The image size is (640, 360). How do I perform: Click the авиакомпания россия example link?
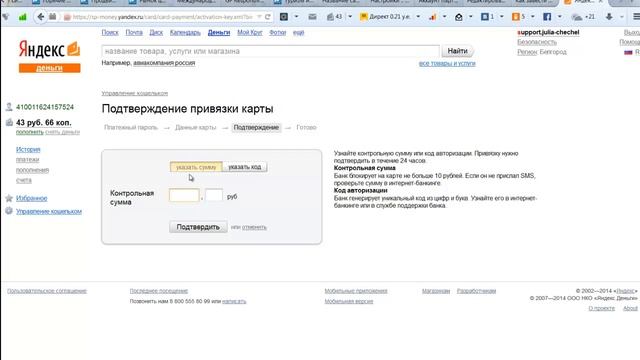point(164,63)
